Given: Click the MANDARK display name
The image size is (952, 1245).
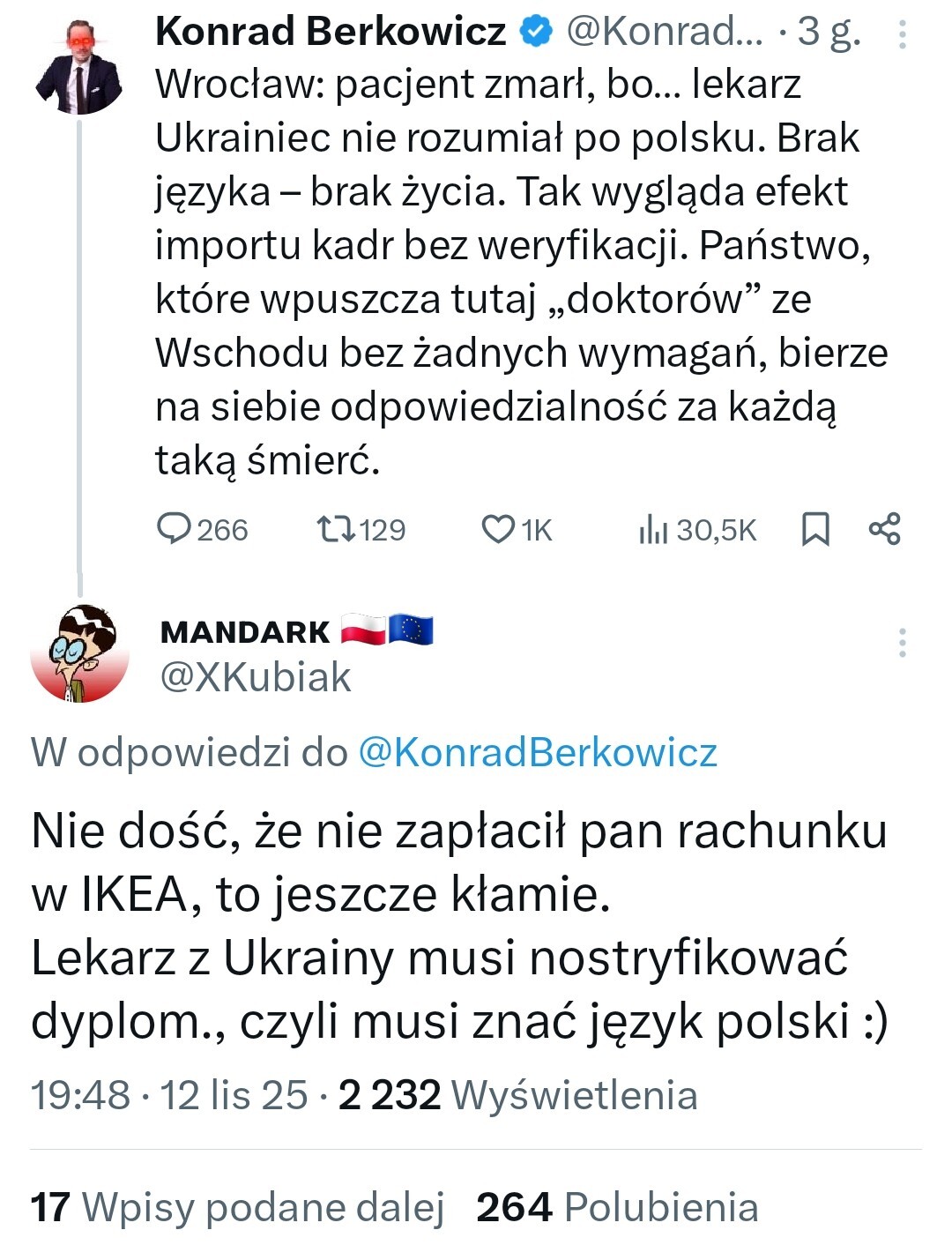Looking at the screenshot, I should [x=245, y=632].
